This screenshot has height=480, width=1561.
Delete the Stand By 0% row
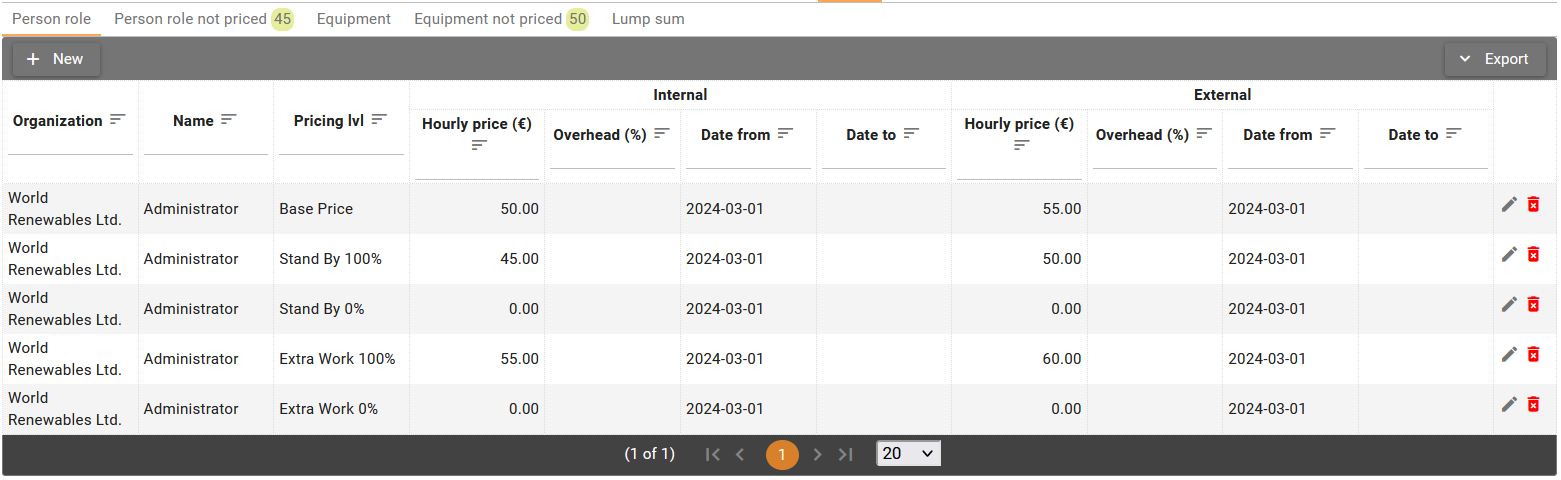pos(1533,304)
